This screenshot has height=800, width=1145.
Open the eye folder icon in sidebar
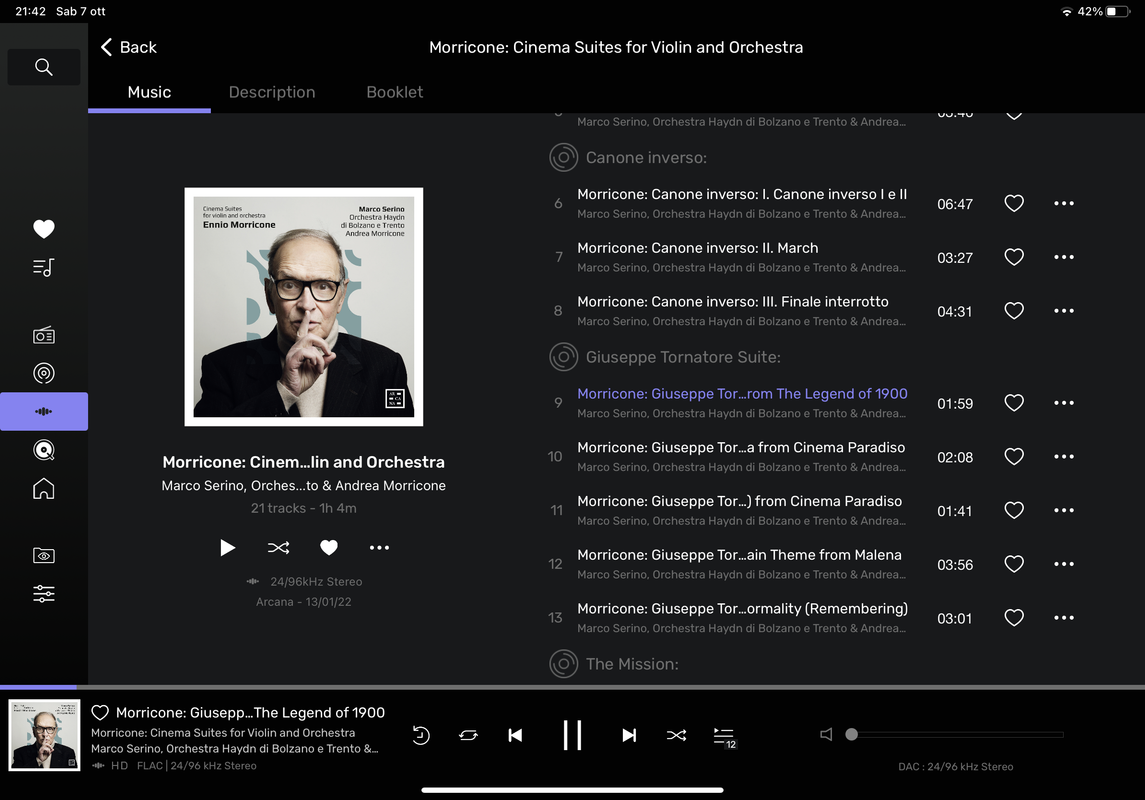(x=44, y=556)
